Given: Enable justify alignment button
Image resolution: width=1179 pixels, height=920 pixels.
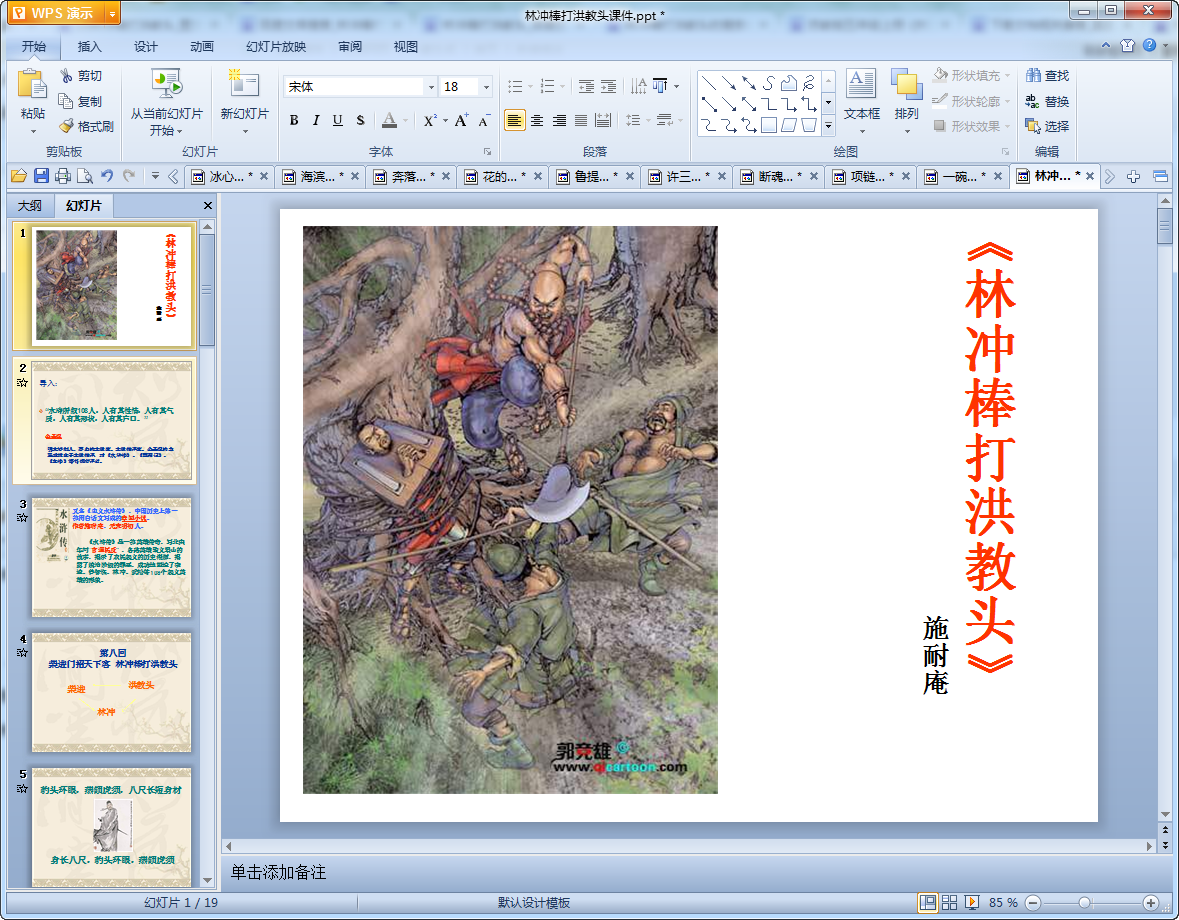Looking at the screenshot, I should tap(581, 120).
